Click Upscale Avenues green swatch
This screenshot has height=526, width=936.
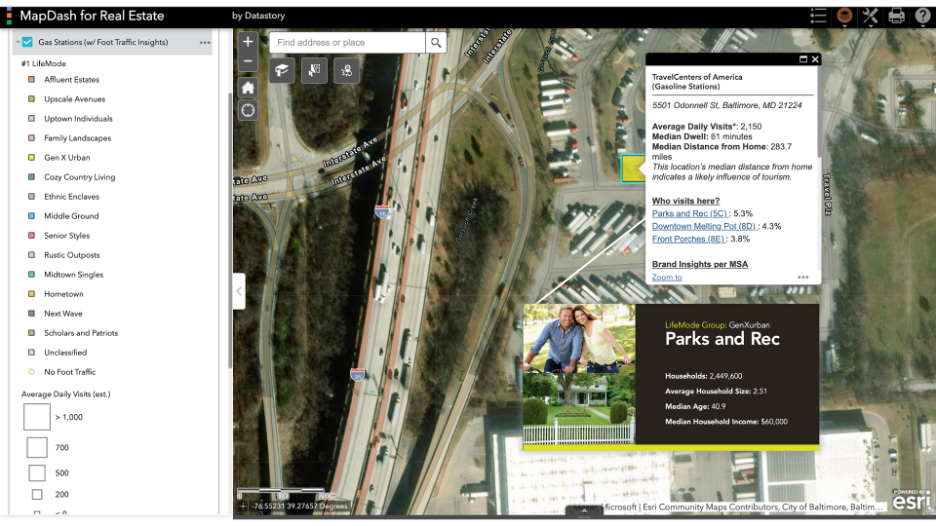(x=32, y=99)
